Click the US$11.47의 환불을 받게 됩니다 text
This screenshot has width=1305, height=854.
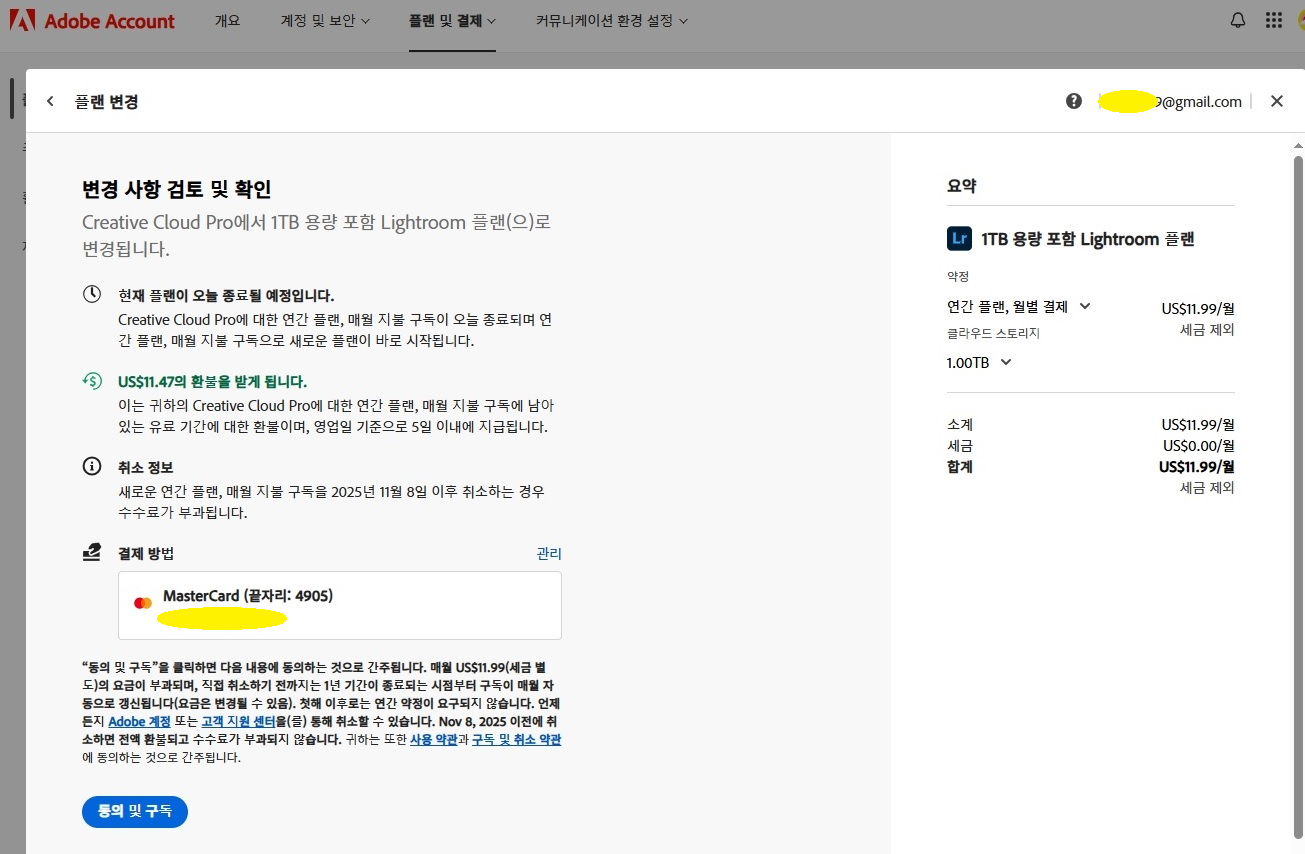(x=212, y=381)
